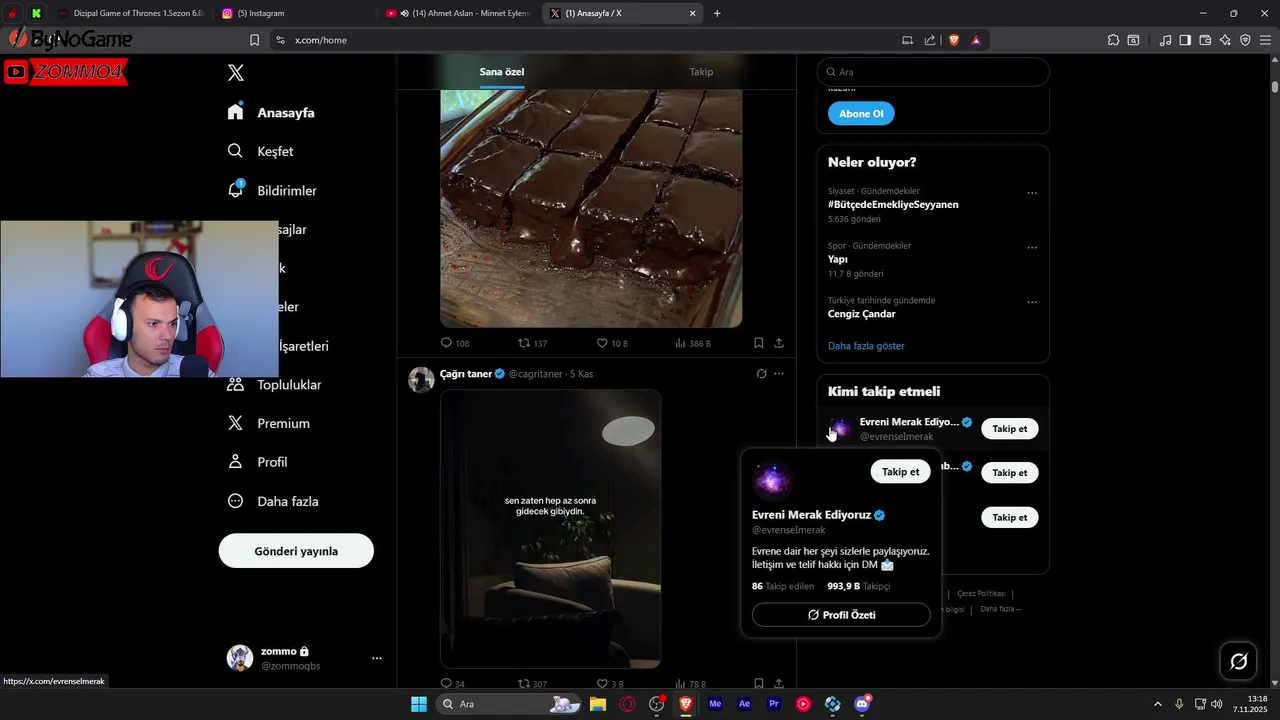Open Brave Wallet icon
Screen dimensions: 1280x720
click(x=1205, y=40)
